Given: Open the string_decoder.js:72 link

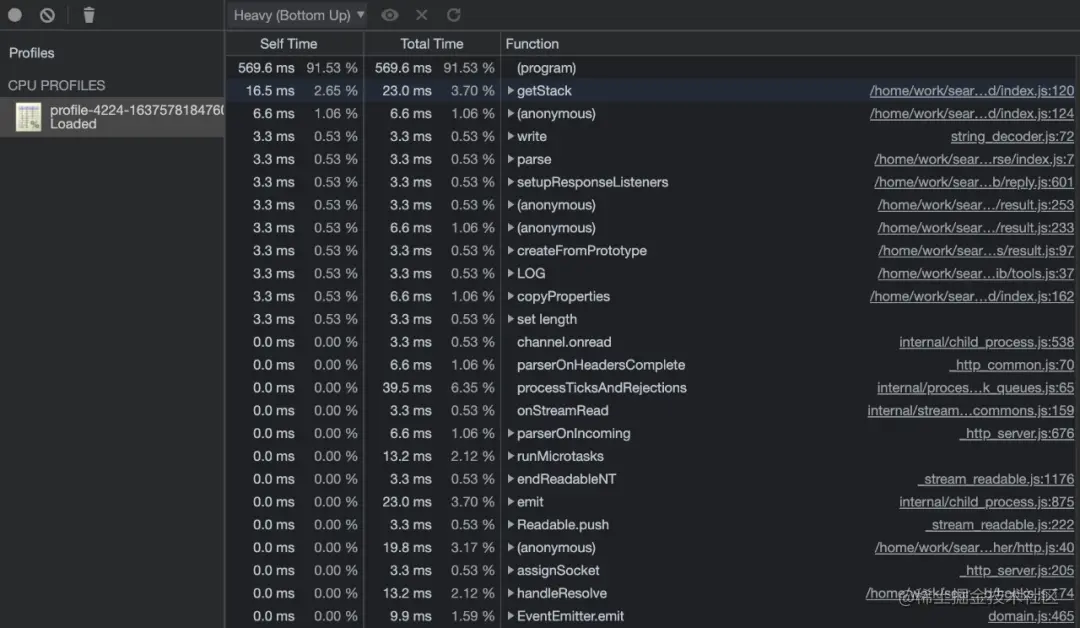Looking at the screenshot, I should [1012, 136].
